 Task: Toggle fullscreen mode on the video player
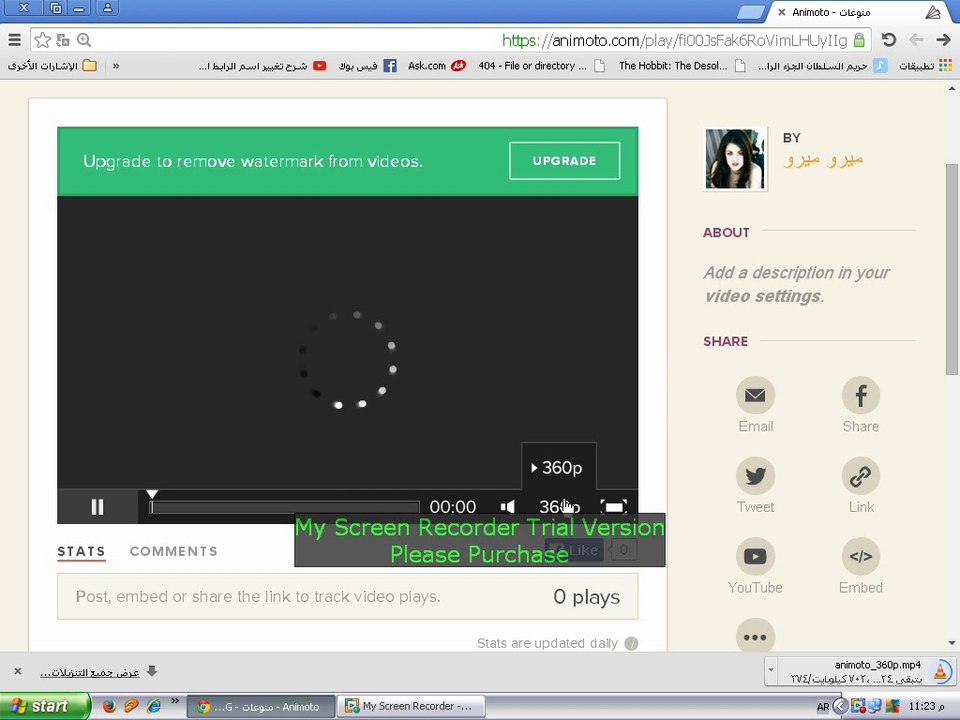(x=613, y=507)
